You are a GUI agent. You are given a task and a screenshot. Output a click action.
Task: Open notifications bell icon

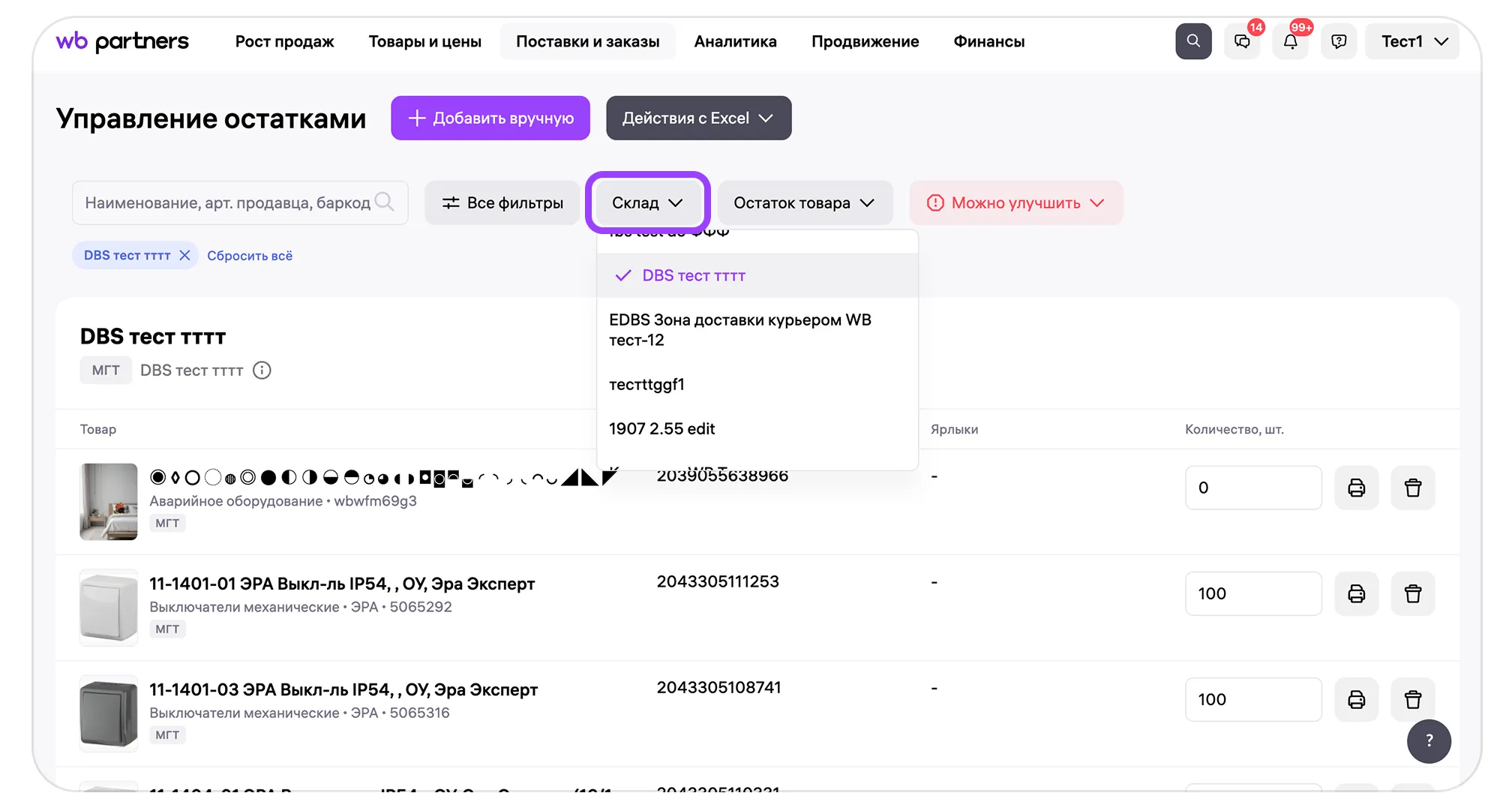coord(1290,42)
